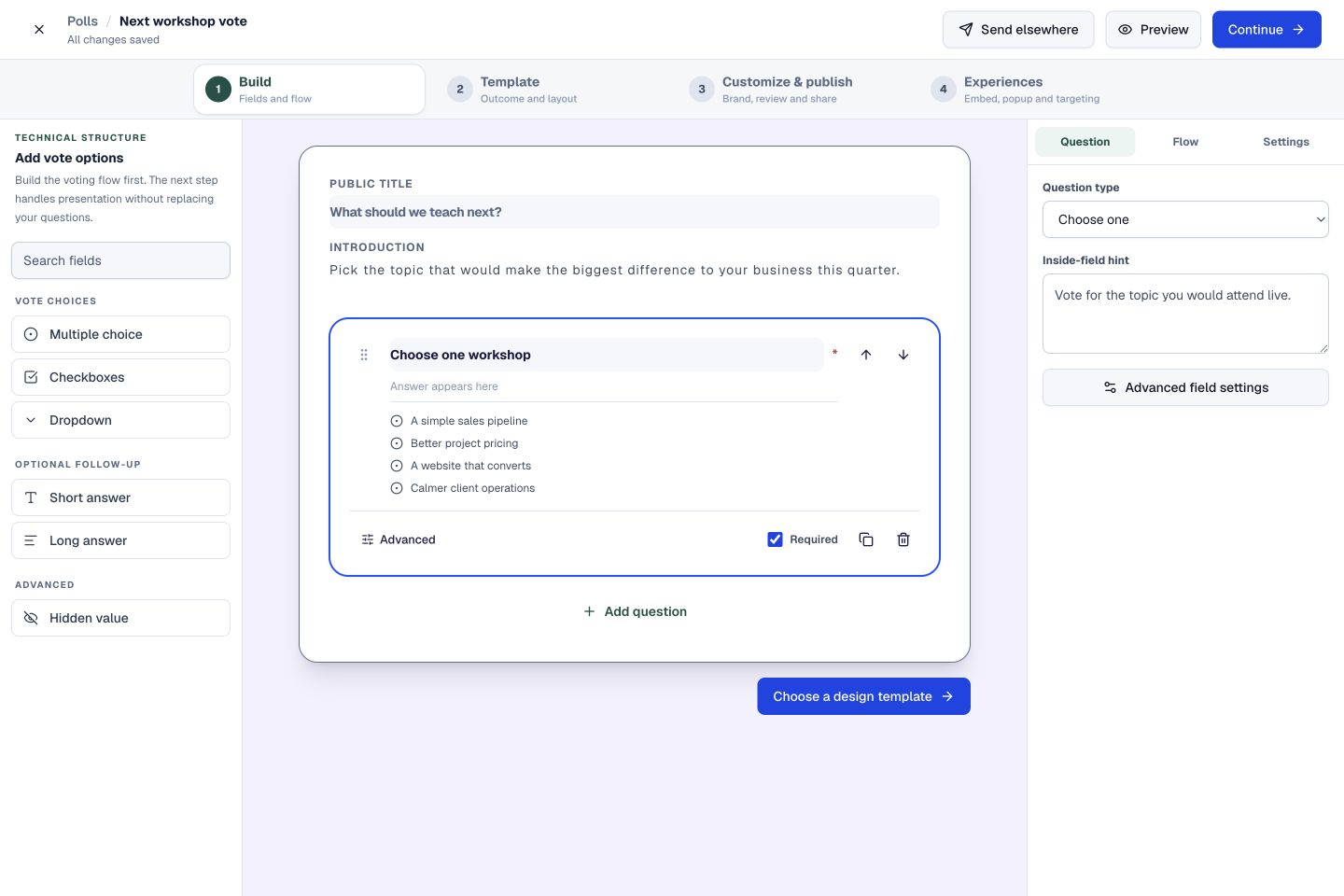Add a Multiple choice field
The image size is (1344, 896).
tap(120, 334)
